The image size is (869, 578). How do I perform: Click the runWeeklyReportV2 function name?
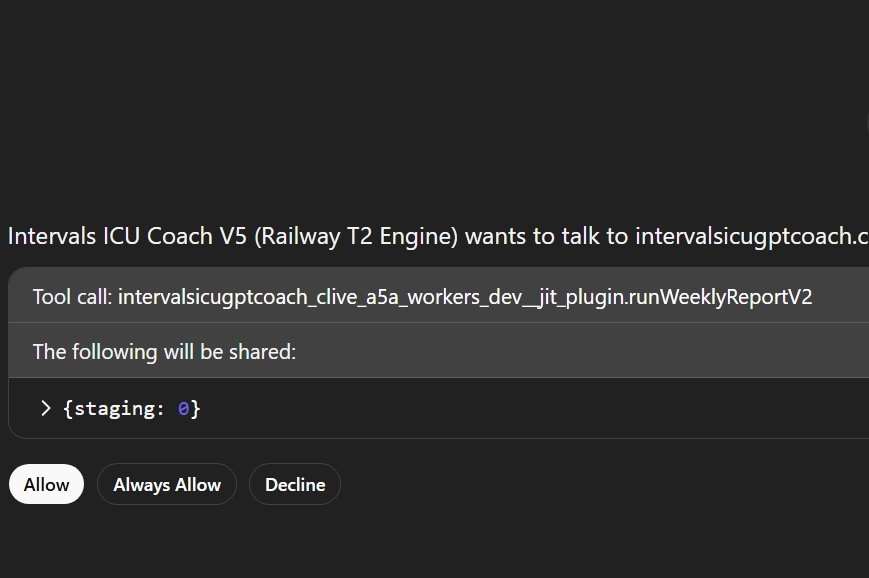722,297
